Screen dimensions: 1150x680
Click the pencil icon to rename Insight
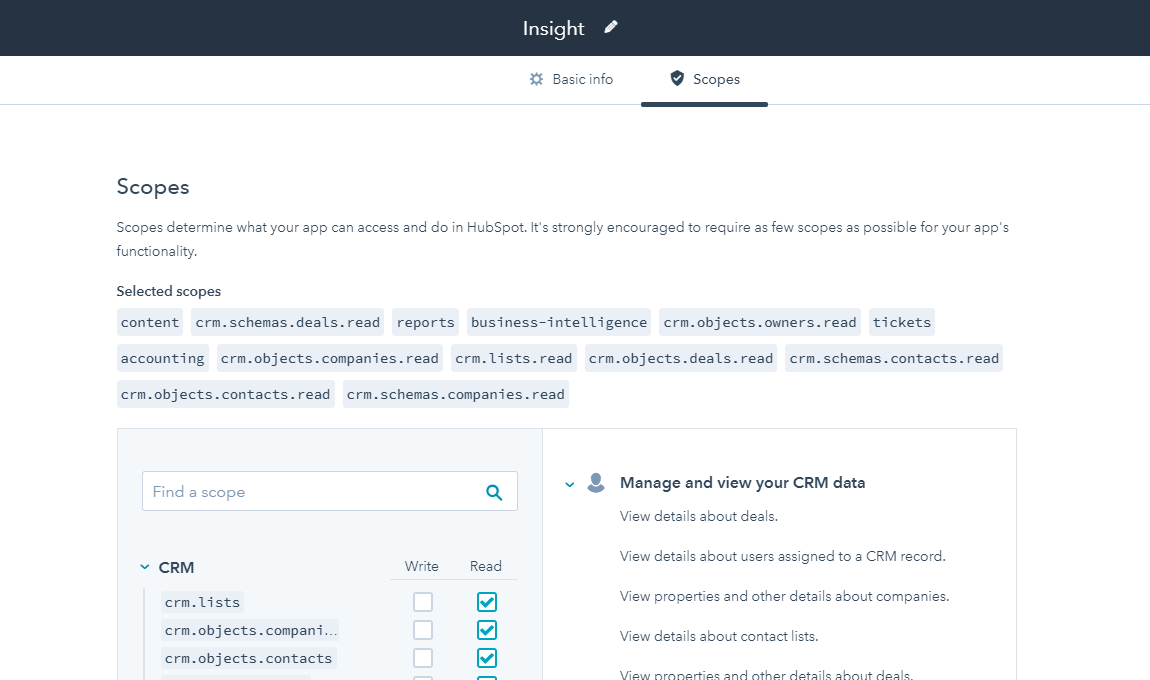point(610,27)
